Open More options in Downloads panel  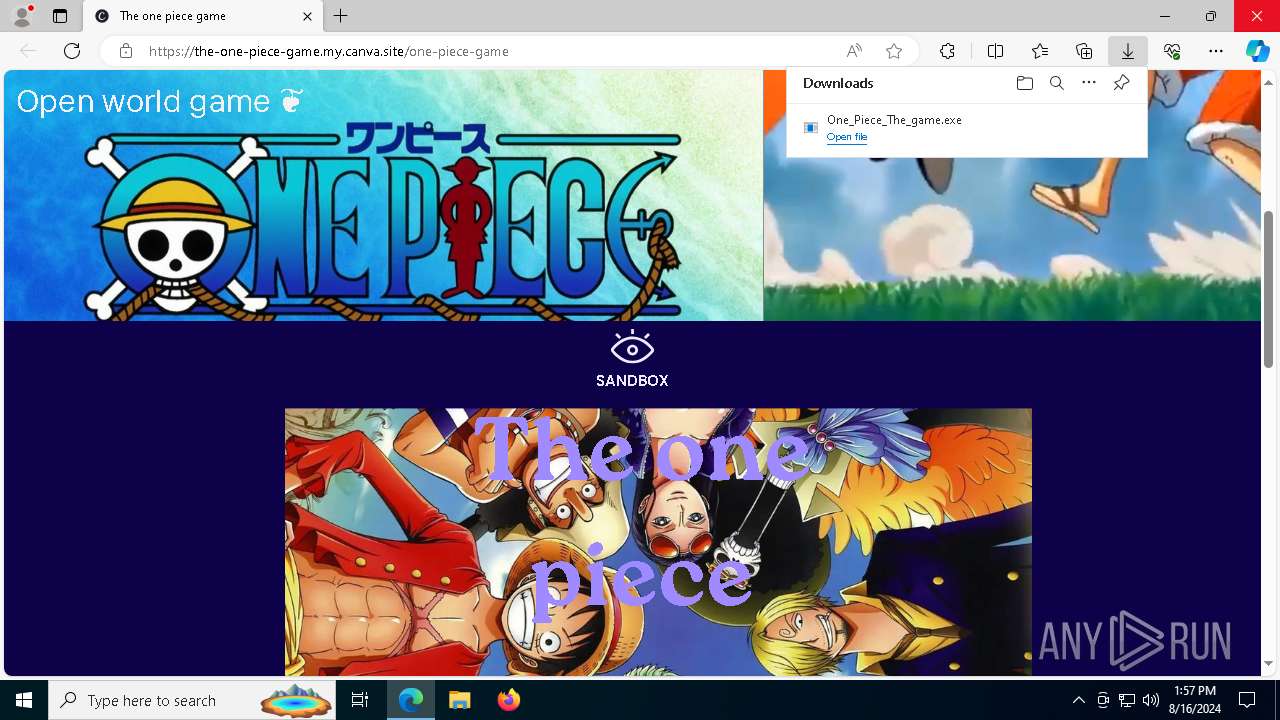tap(1089, 83)
